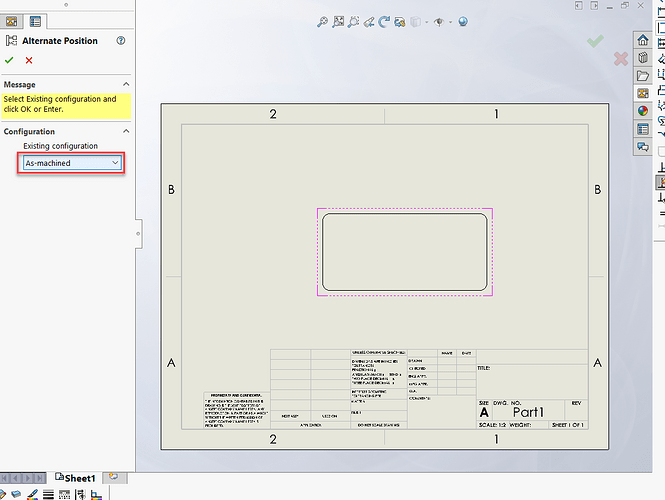Open the Home icon in the task pane
The height and width of the screenshot is (500, 665).
[643, 39]
